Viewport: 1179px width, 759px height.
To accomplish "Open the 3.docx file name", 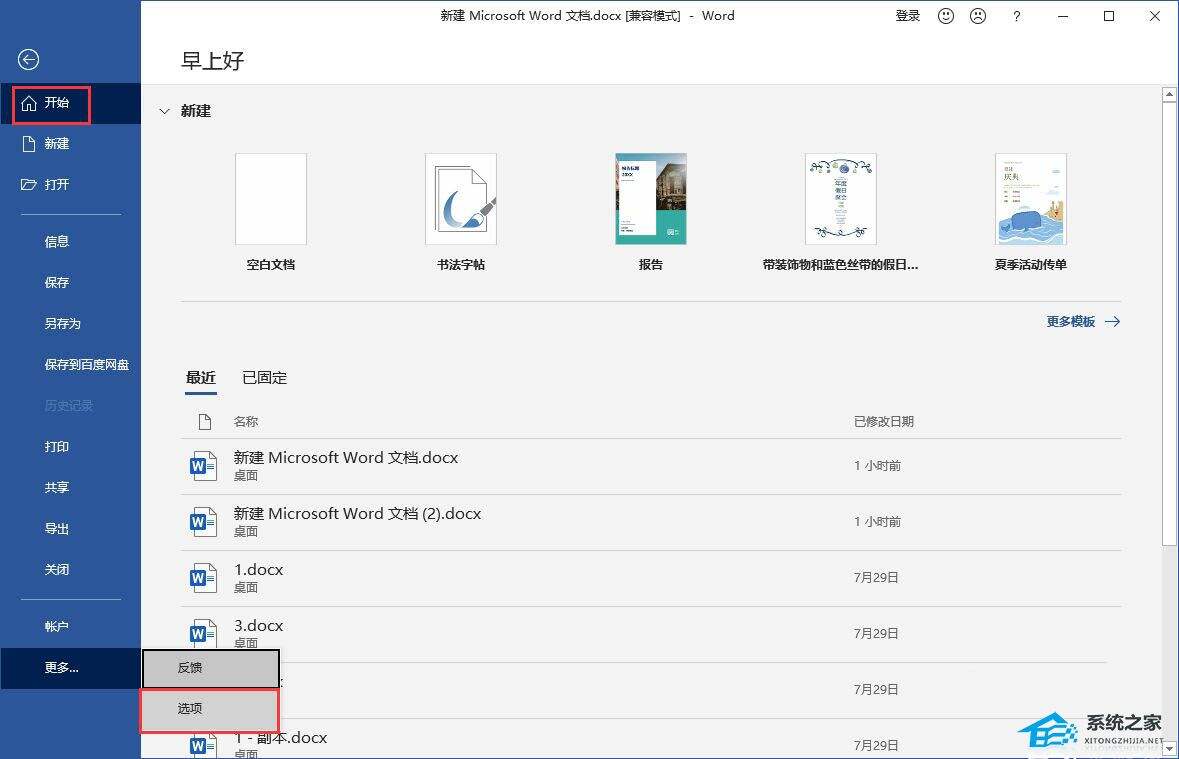I will tap(259, 626).
